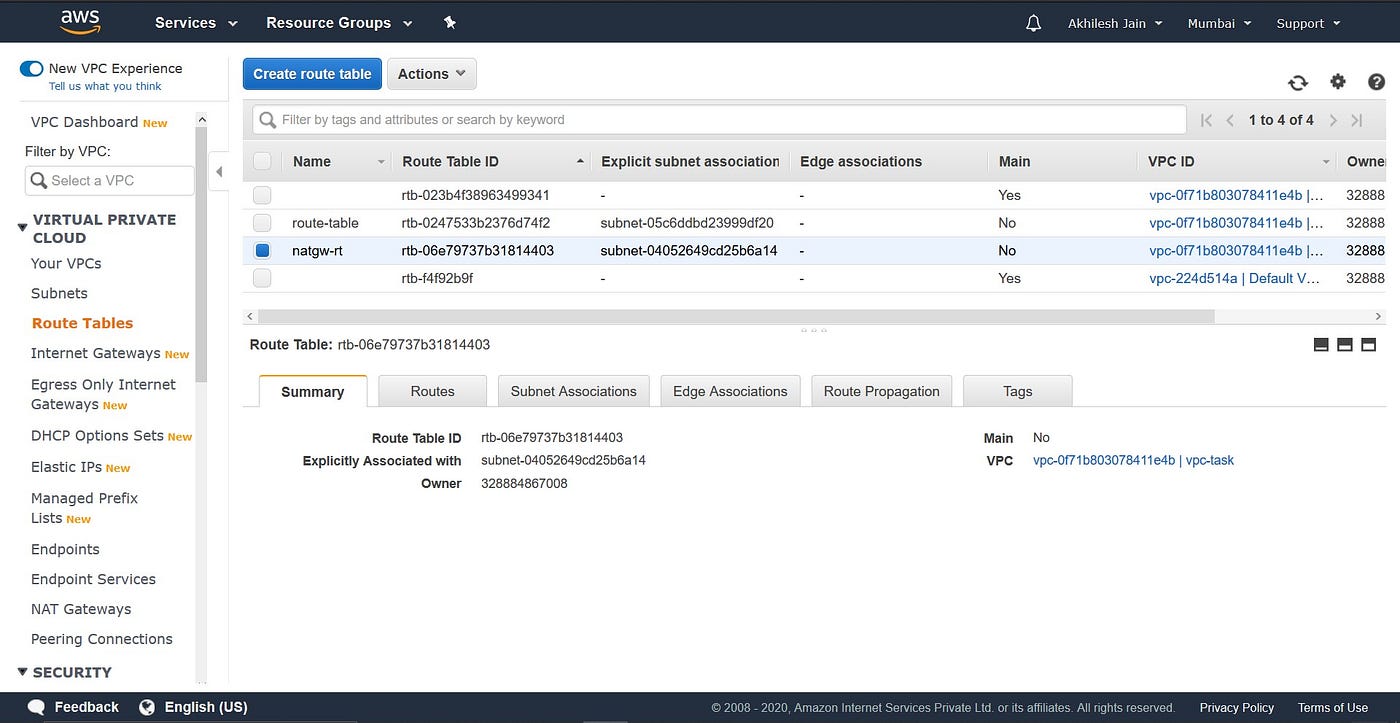
Task: Go to first page of results
Action: coord(1206,120)
